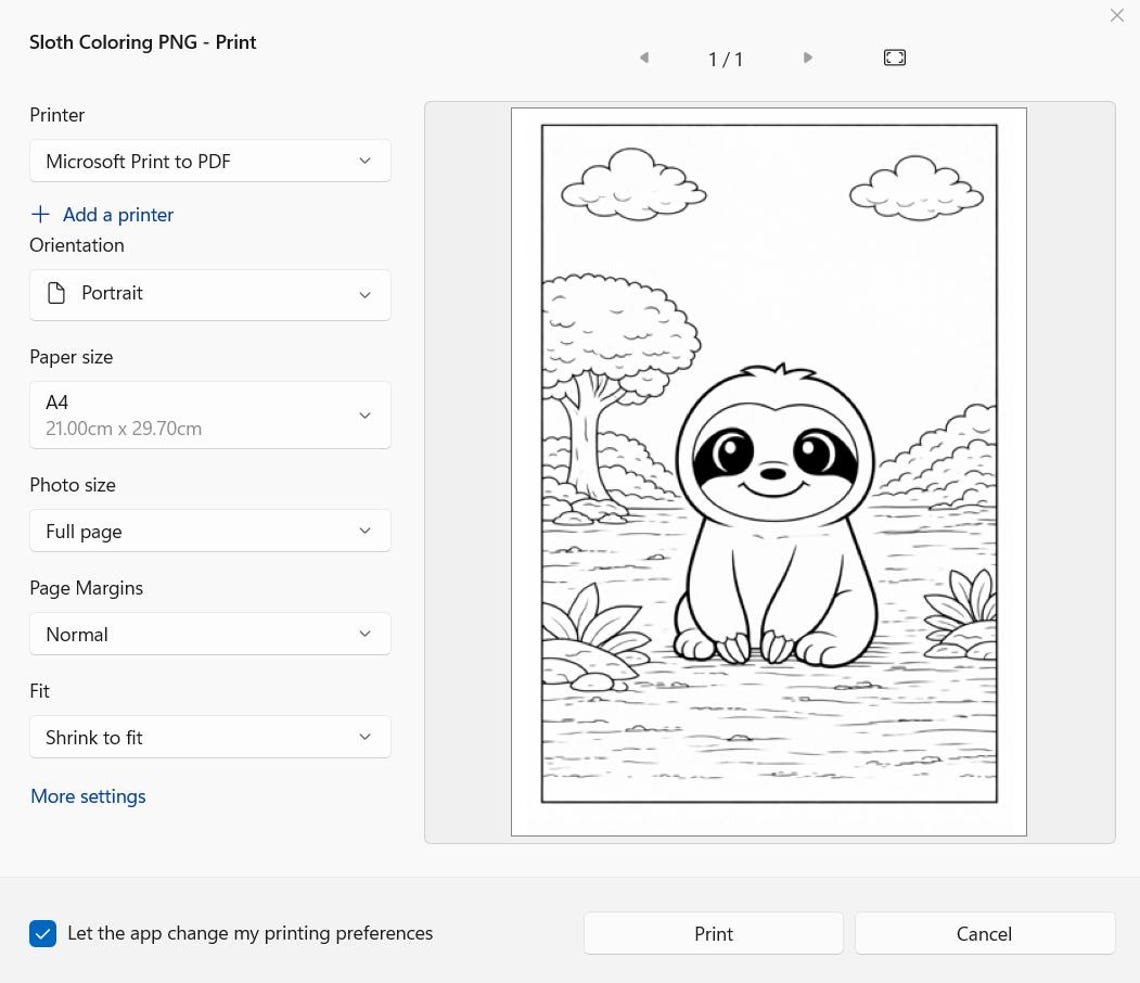Go to next preview page arrow

pos(807,57)
